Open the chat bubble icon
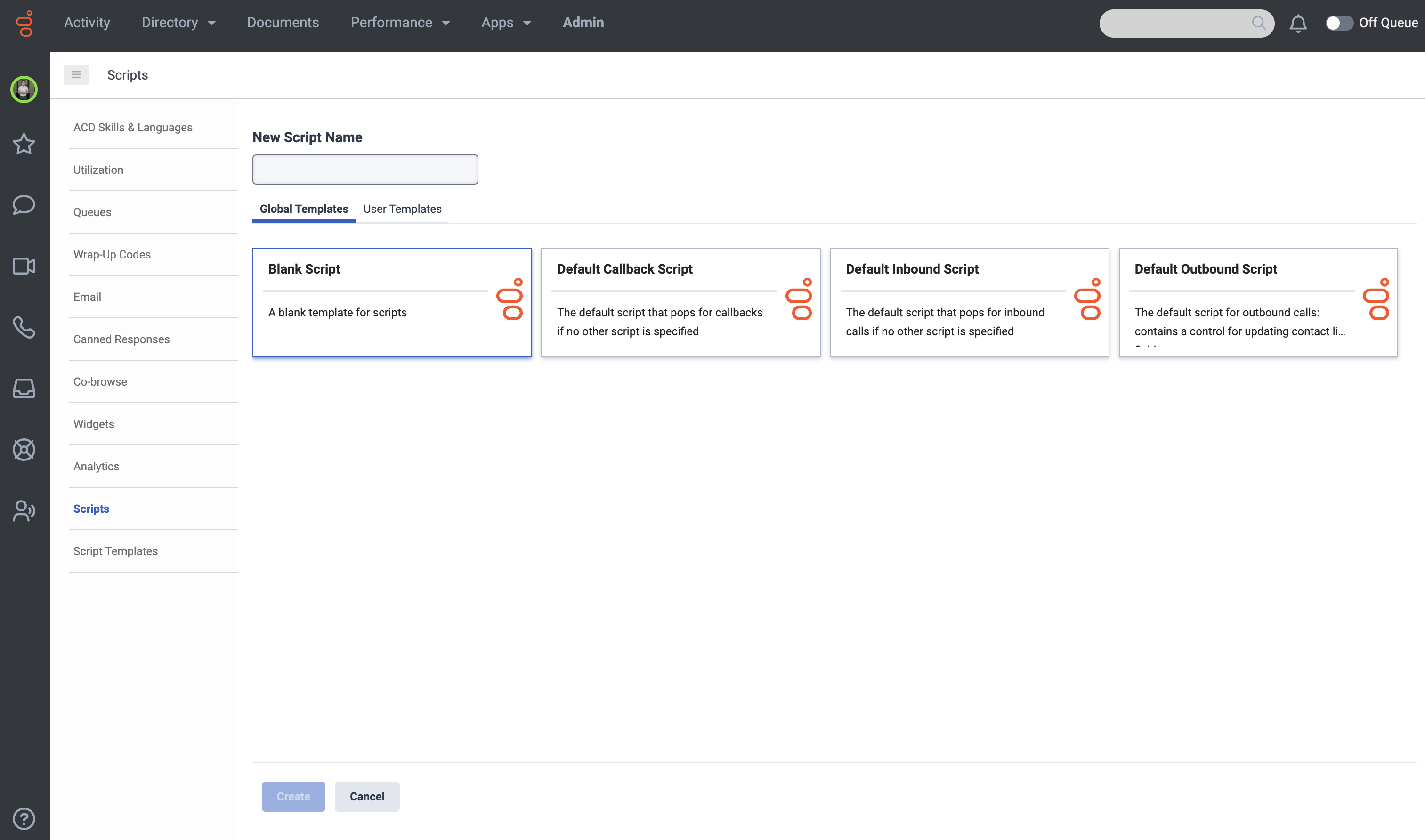The image size is (1425, 840). pyautogui.click(x=24, y=204)
